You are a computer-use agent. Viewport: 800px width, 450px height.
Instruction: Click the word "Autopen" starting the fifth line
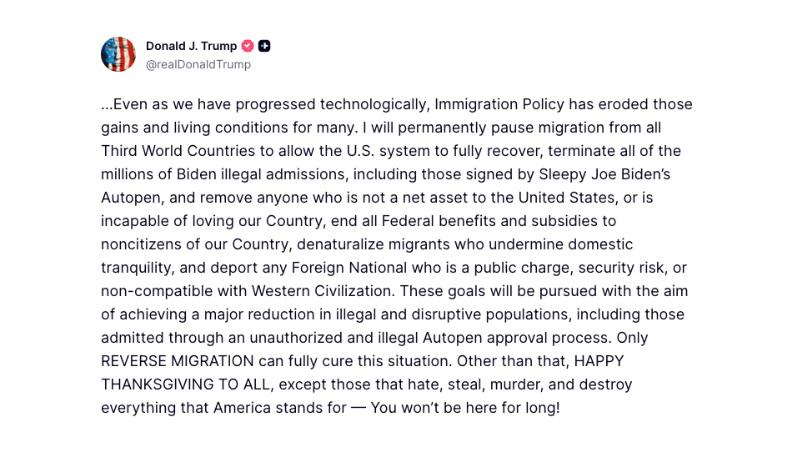point(130,197)
